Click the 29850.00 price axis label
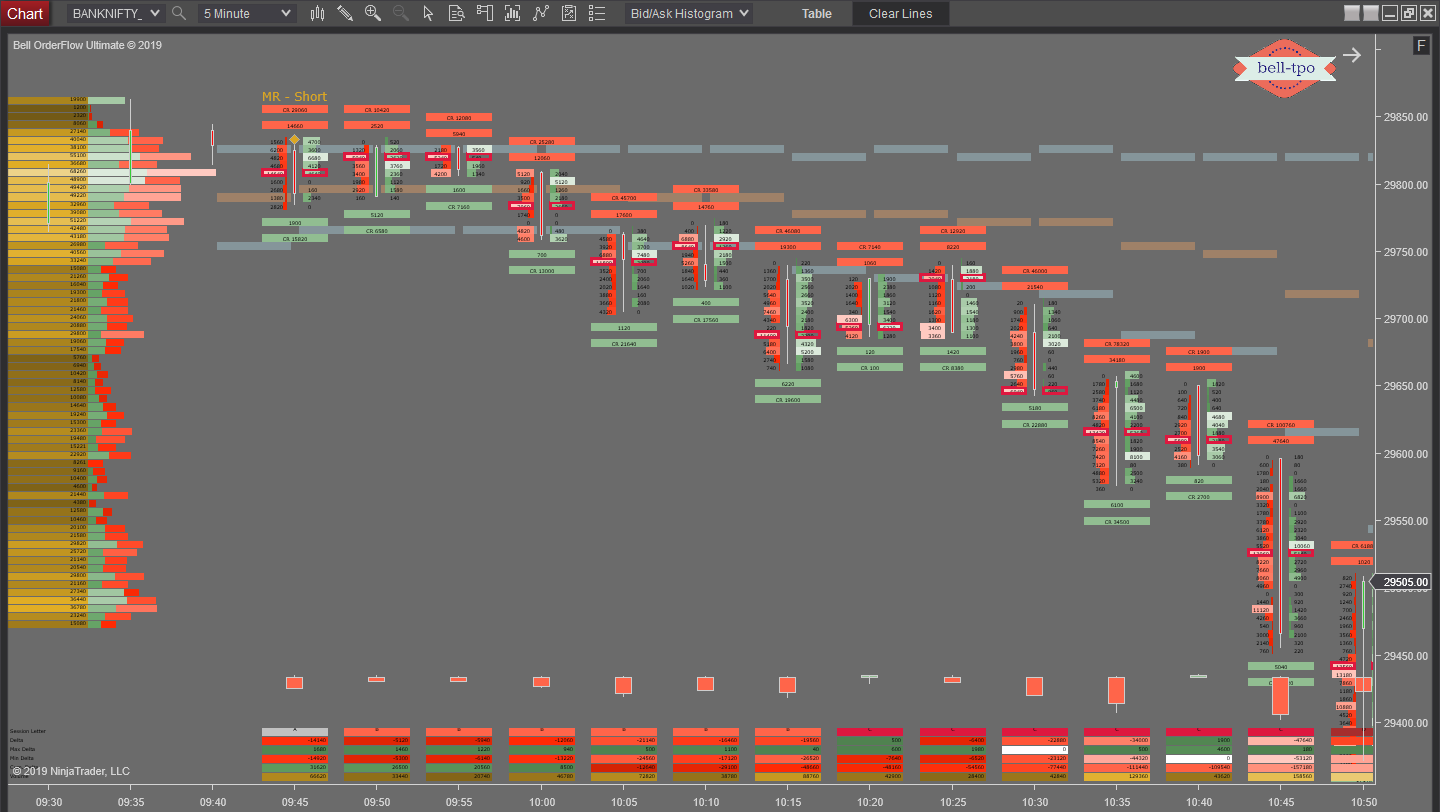Screen dimensions: 1440x812 (x=1405, y=117)
